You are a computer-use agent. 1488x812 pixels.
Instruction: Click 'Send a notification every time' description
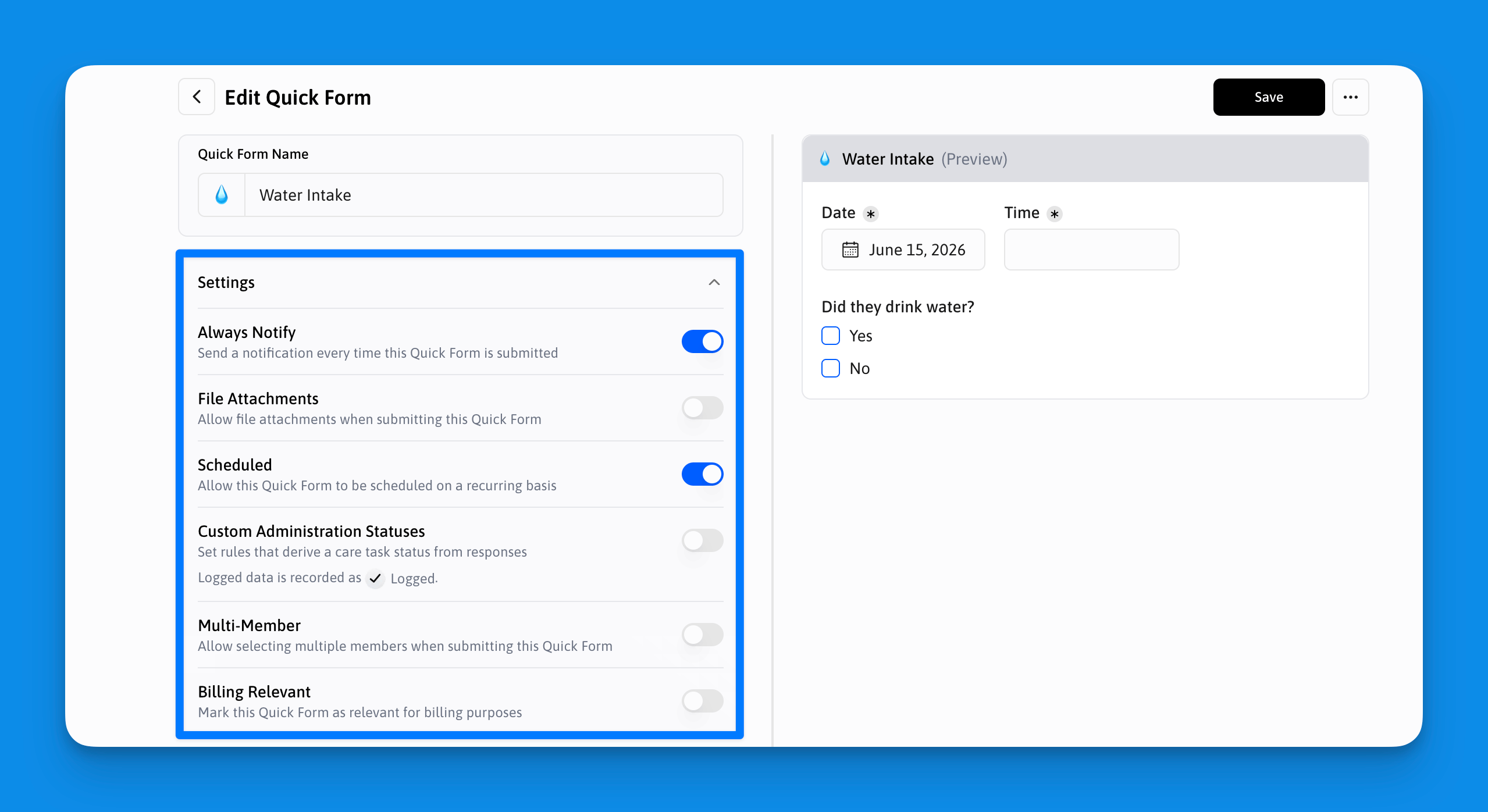tap(378, 353)
